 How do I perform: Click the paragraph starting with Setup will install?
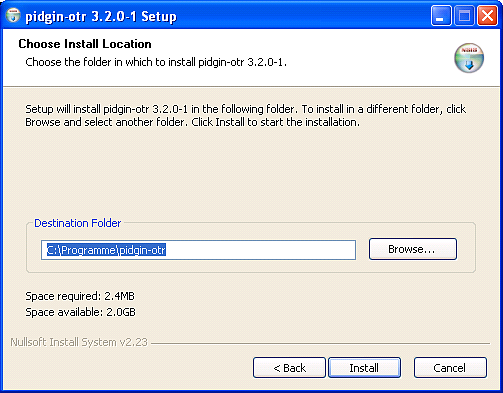click(x=246, y=116)
